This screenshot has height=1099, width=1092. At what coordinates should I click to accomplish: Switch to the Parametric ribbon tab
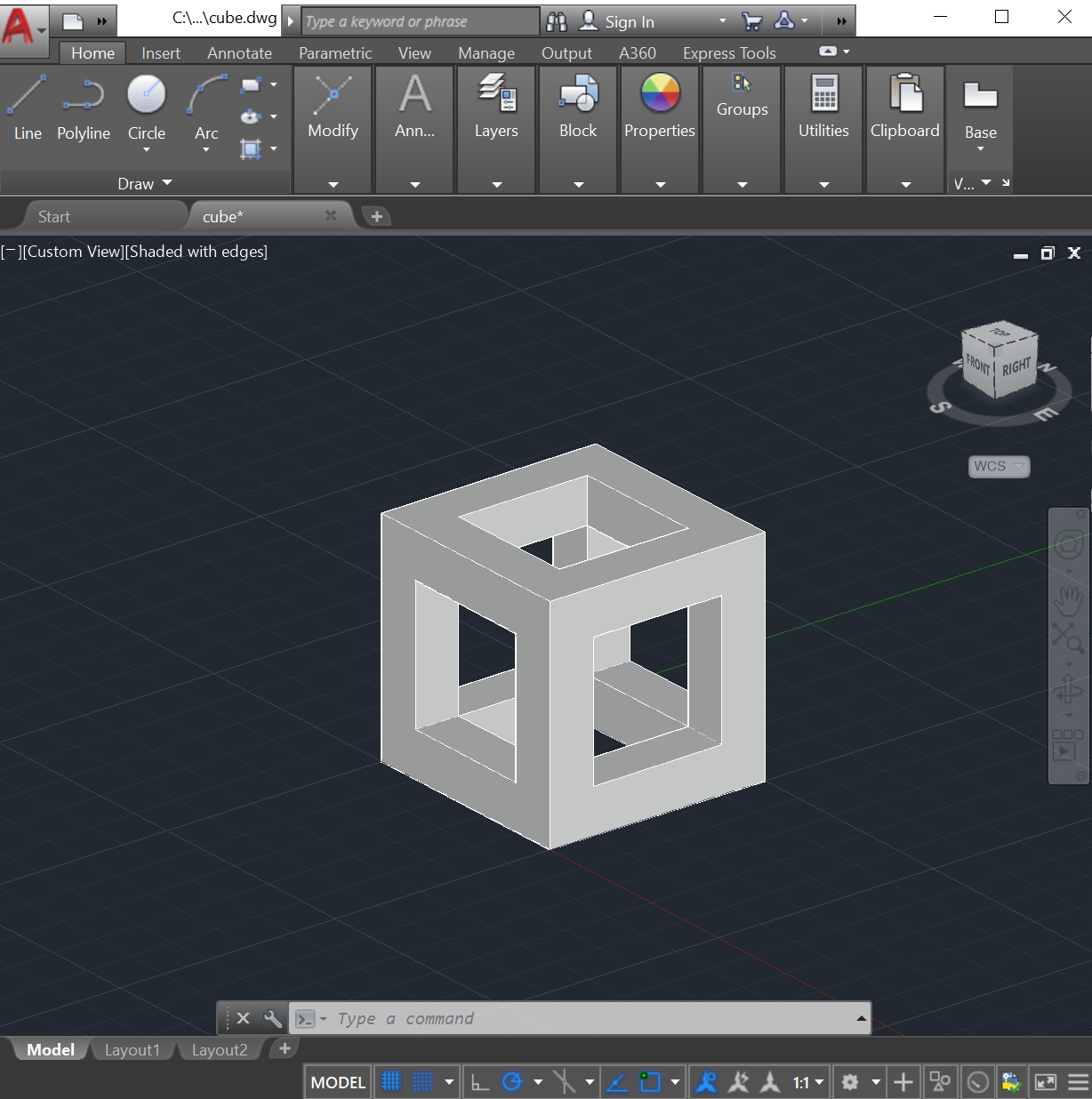pos(334,52)
